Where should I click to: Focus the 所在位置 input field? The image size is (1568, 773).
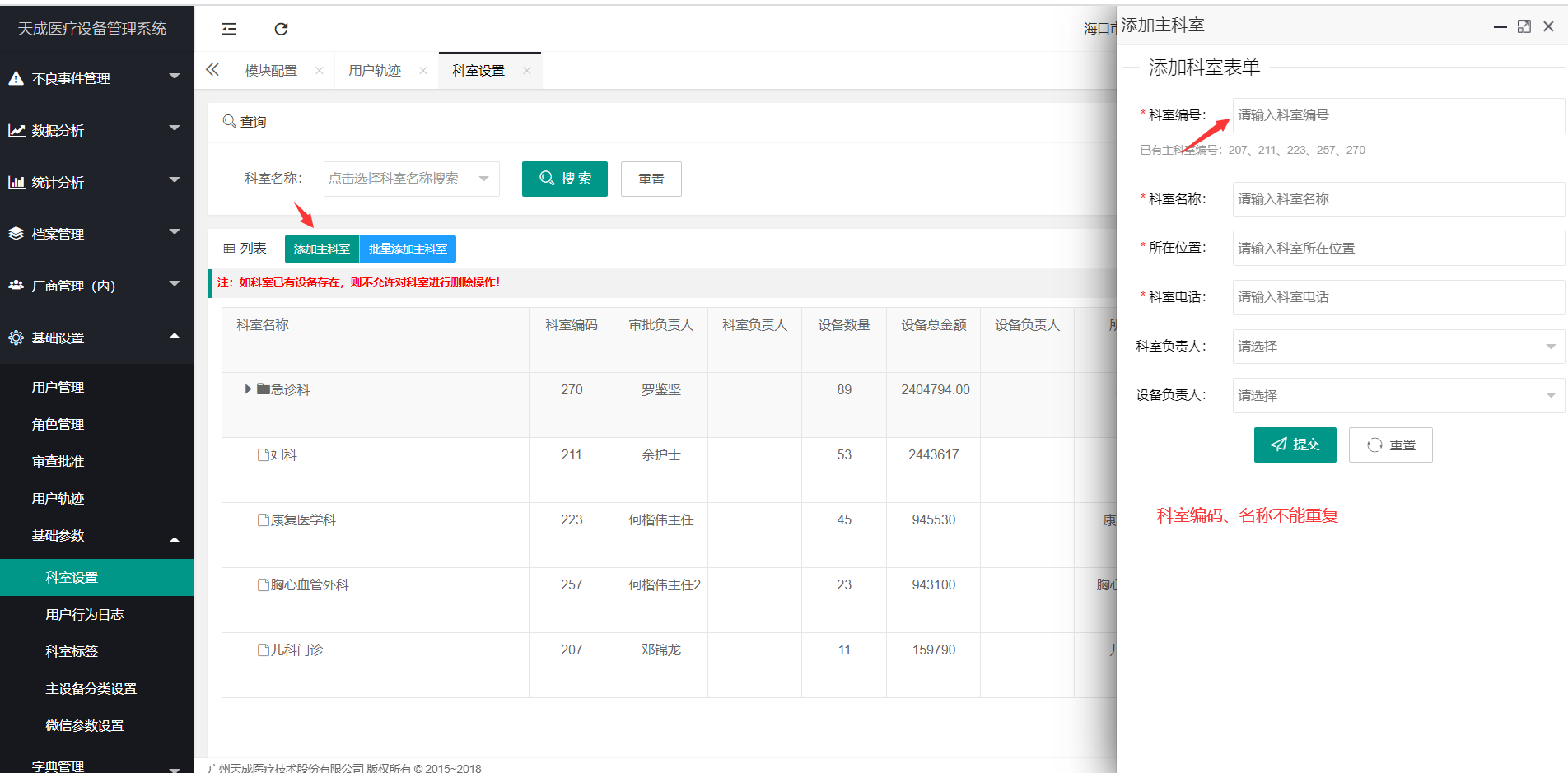(1398, 249)
